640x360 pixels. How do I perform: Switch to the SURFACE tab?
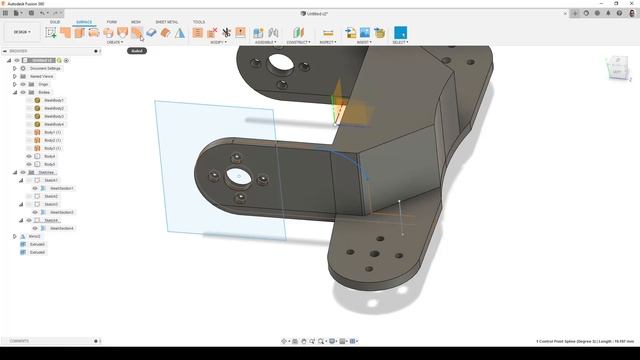coord(84,22)
